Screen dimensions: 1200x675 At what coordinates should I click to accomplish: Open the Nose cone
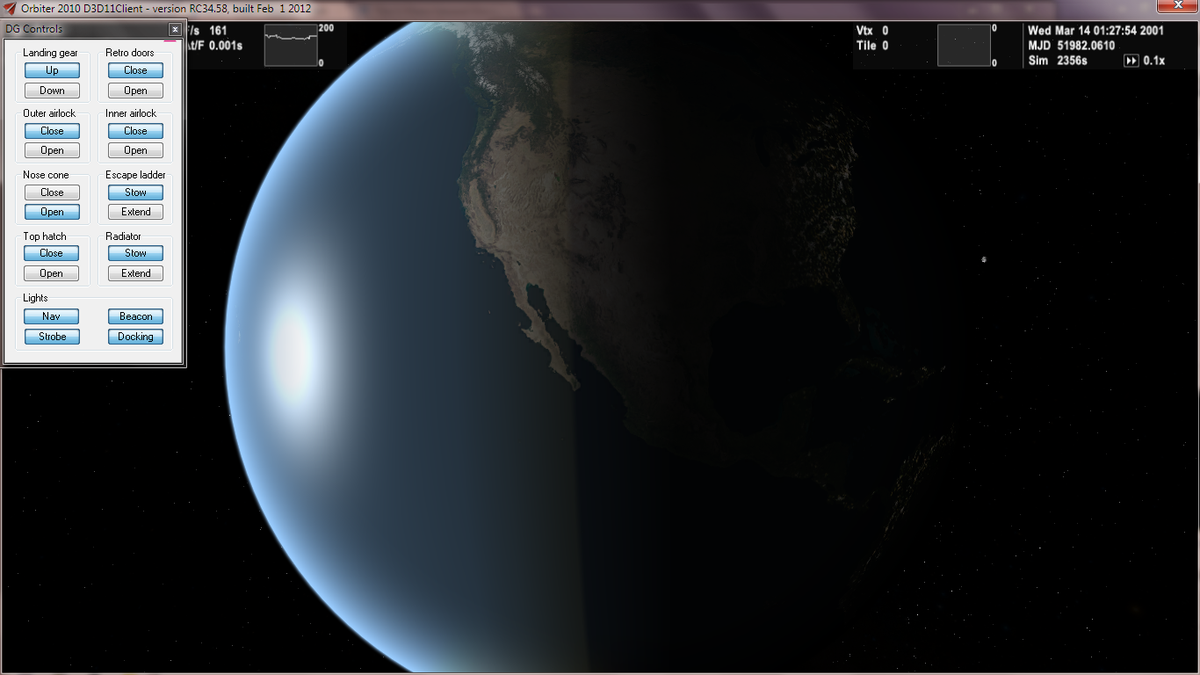[52, 212]
